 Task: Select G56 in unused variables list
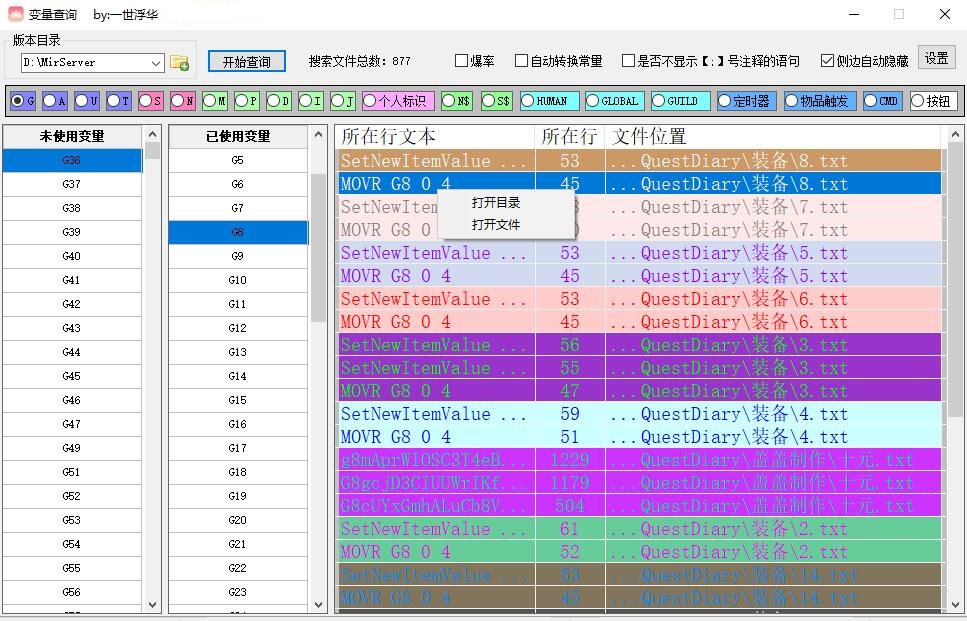[72, 592]
